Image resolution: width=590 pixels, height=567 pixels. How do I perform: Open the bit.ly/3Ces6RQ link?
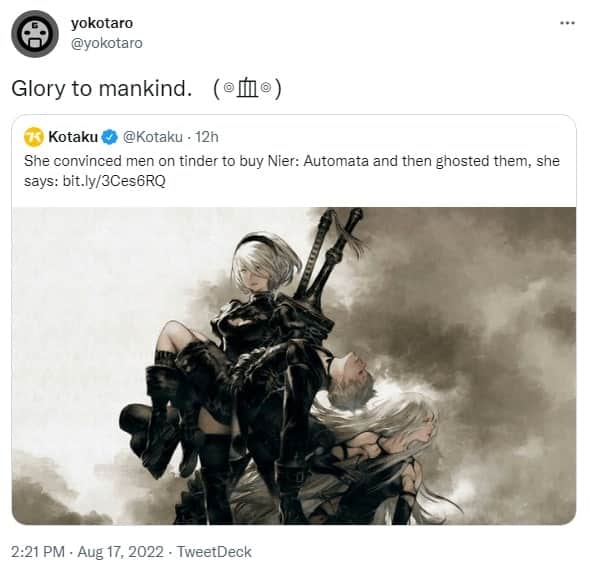pyautogui.click(x=114, y=181)
